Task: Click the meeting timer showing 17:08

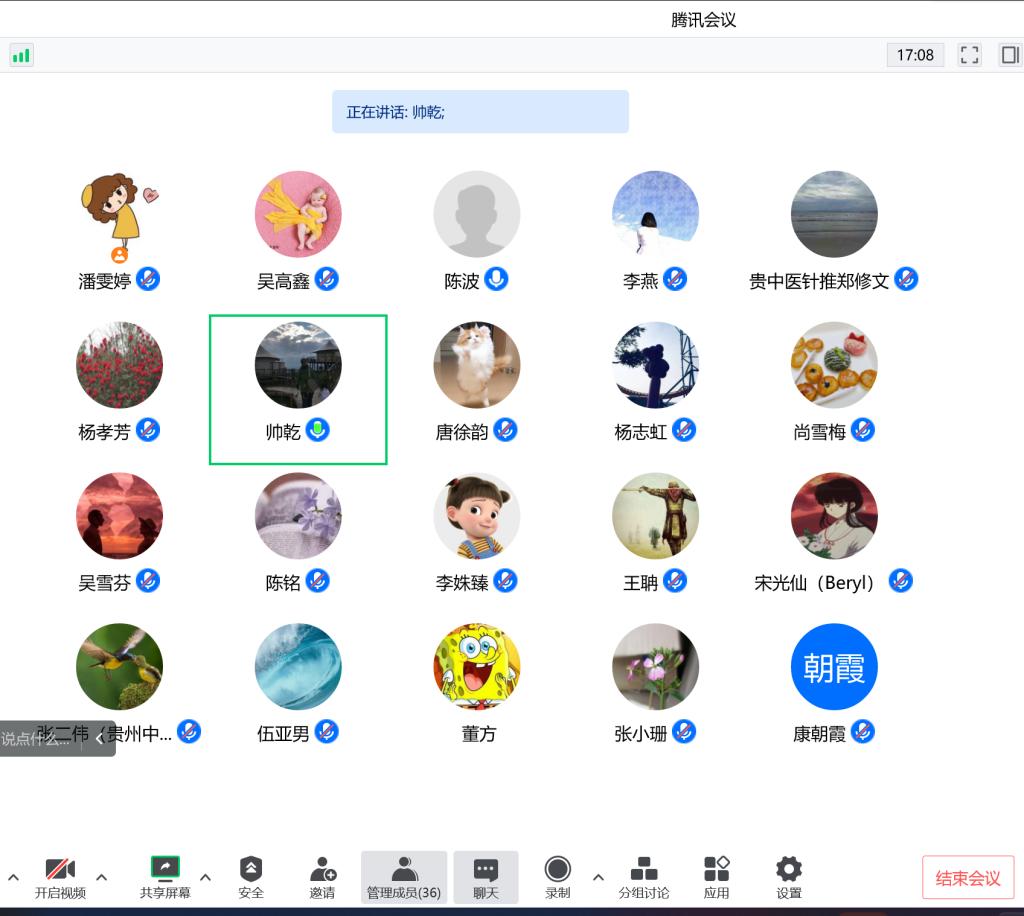Action: [915, 55]
